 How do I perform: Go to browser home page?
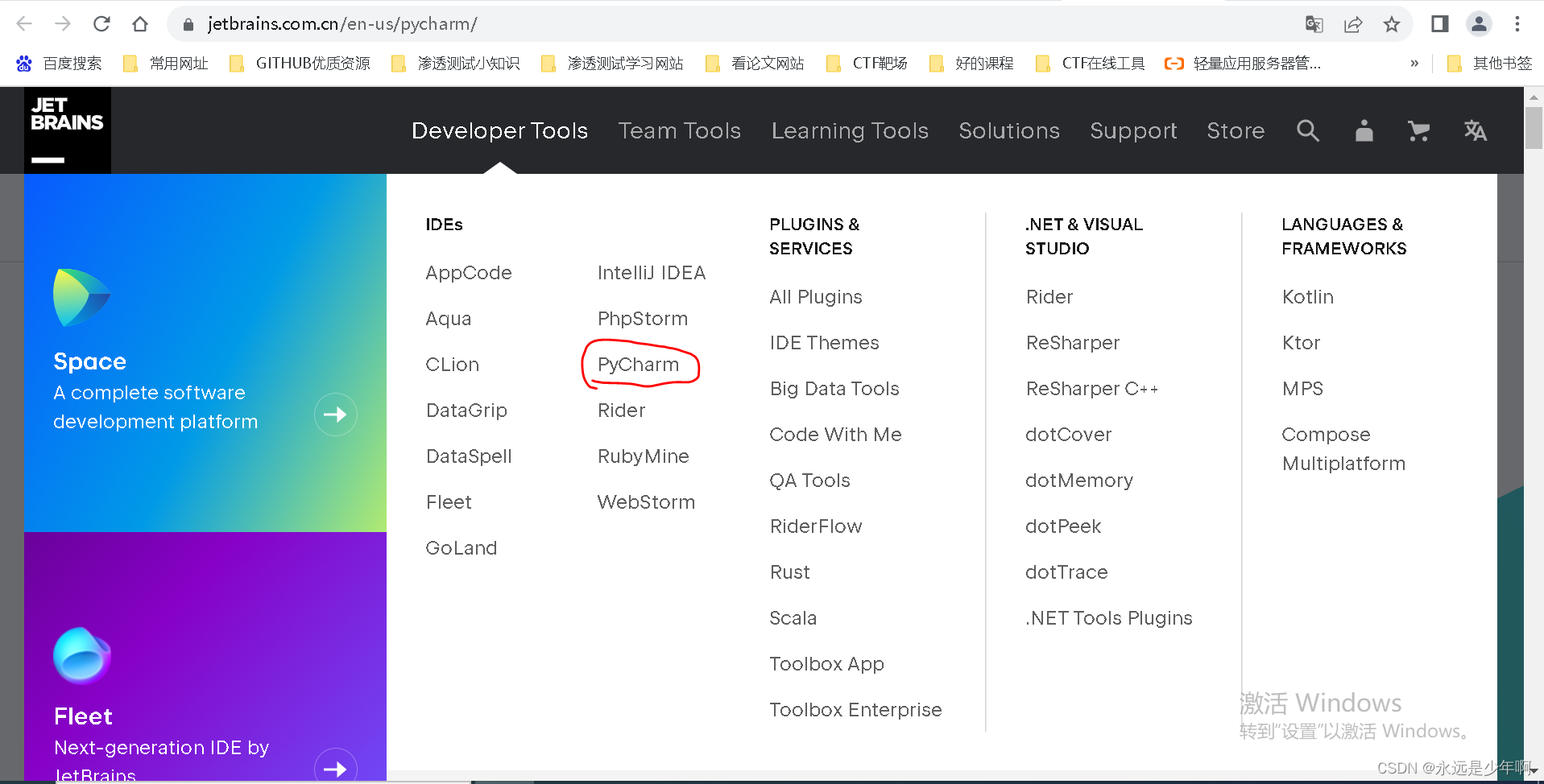click(140, 24)
